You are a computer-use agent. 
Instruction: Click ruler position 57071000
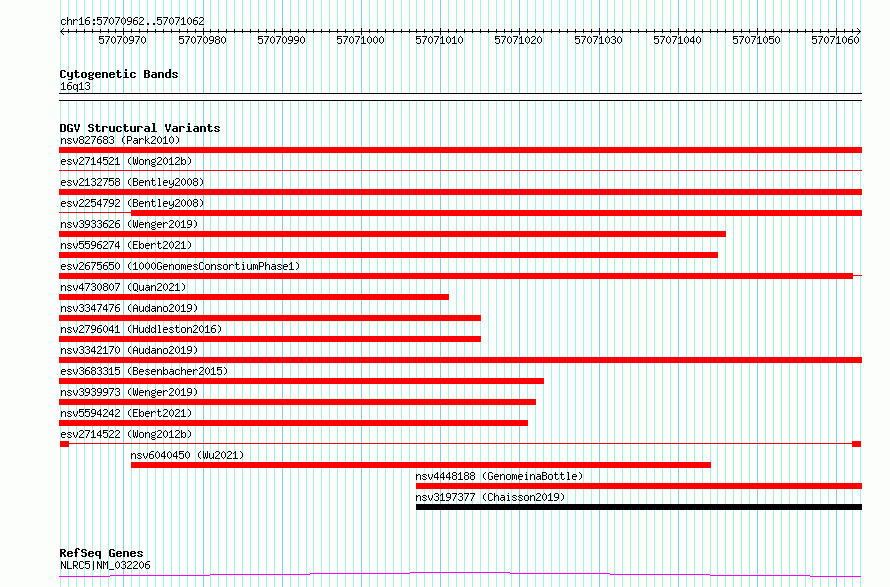point(360,40)
